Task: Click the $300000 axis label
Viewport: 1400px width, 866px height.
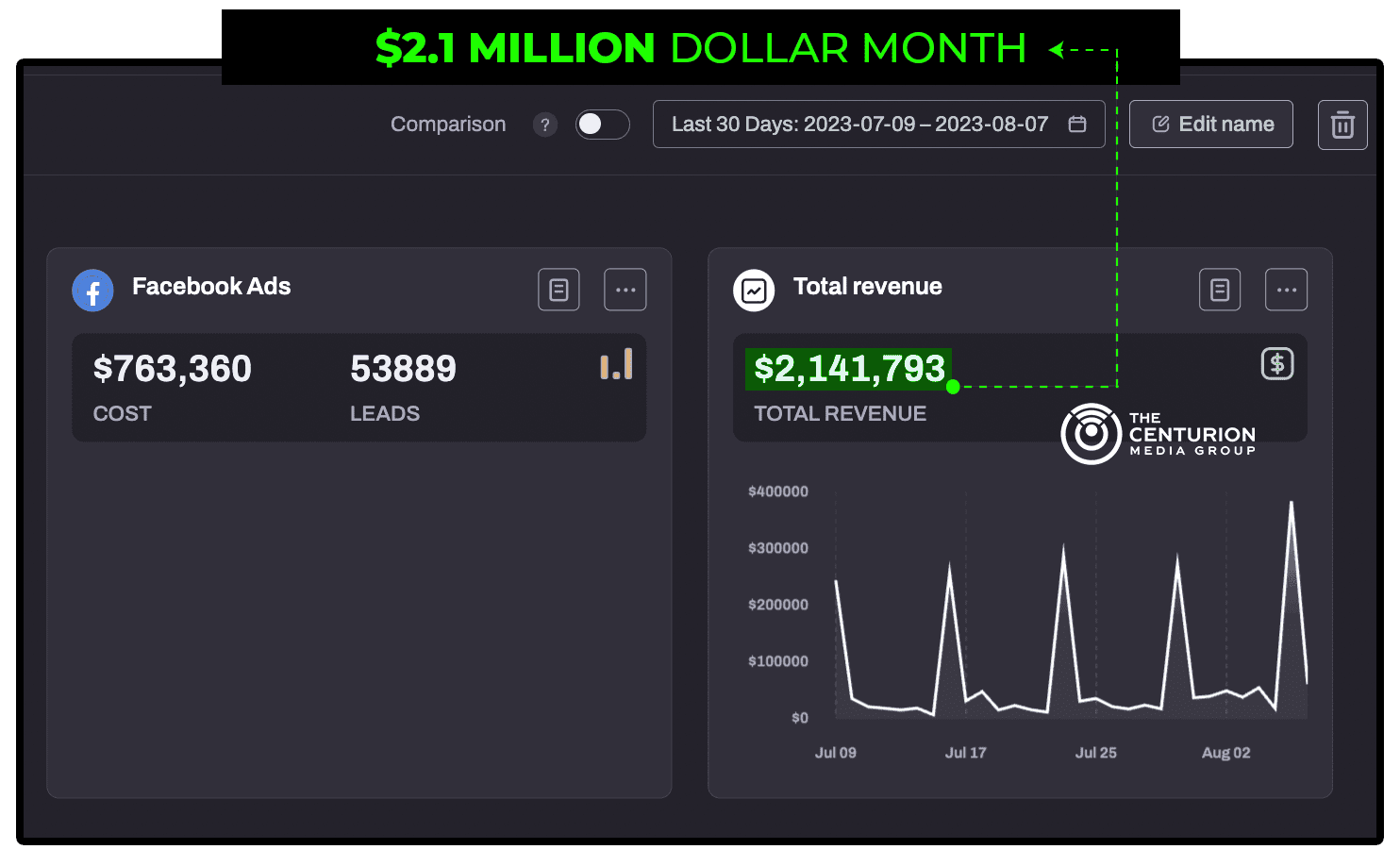Action: 778,548
